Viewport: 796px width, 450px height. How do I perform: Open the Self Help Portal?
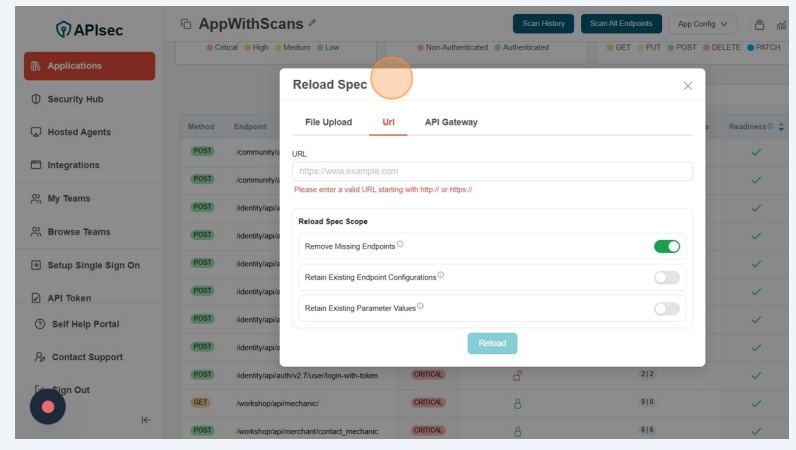click(x=85, y=324)
